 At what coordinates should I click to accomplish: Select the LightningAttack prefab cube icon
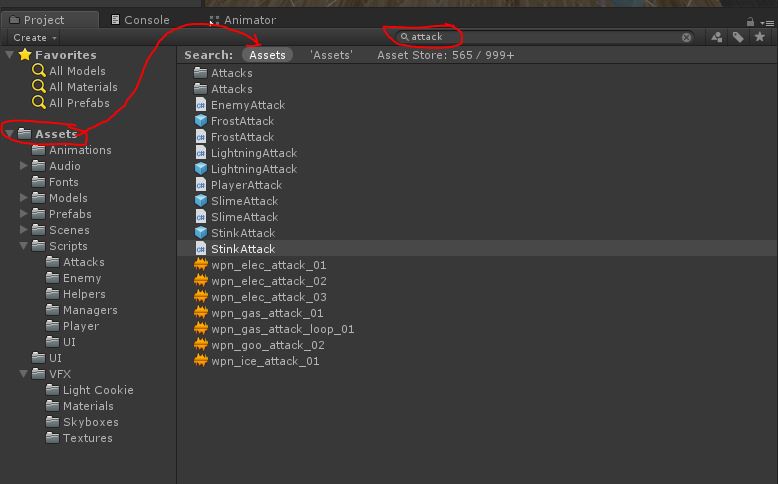click(200, 169)
